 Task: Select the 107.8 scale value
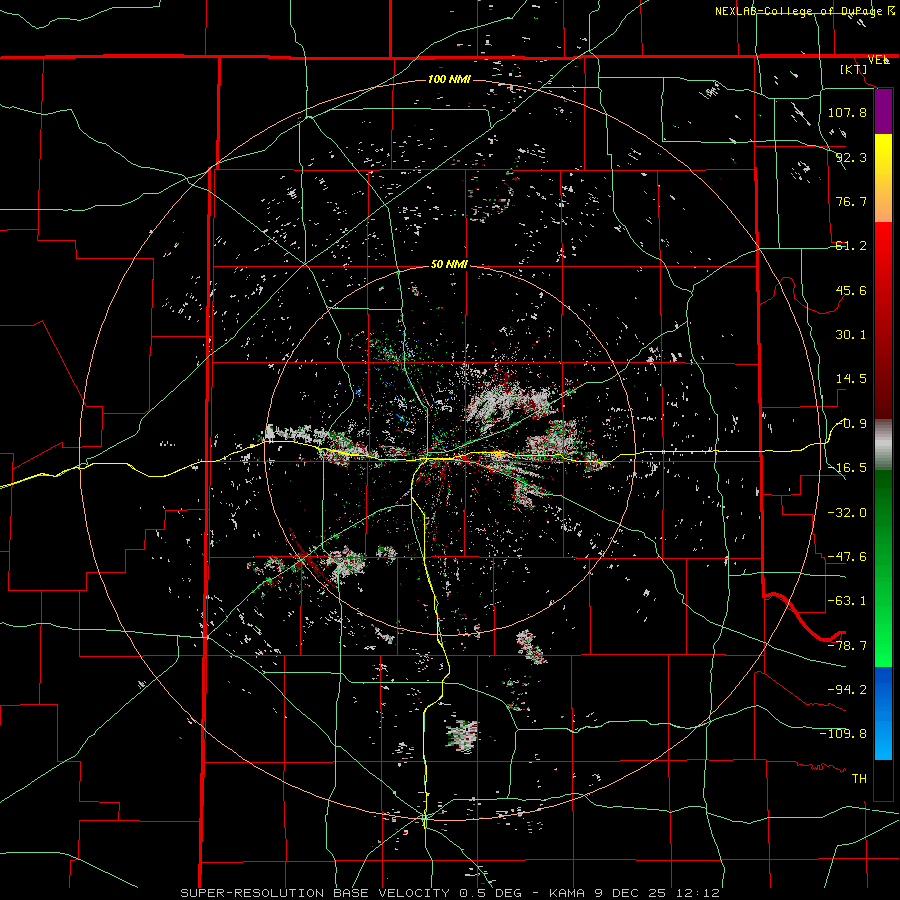point(847,112)
